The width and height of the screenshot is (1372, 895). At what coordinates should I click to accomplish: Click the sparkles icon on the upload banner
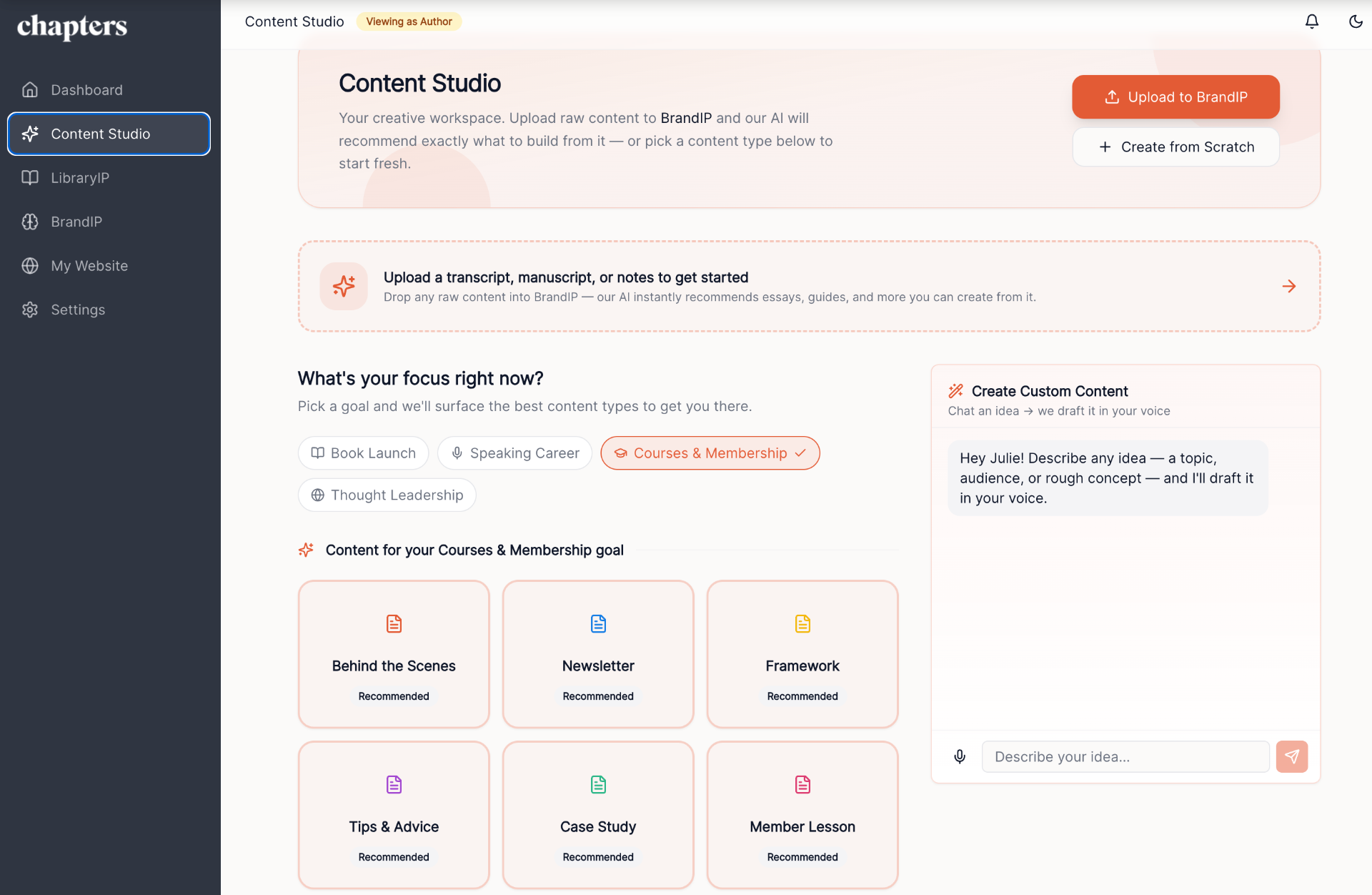344,286
